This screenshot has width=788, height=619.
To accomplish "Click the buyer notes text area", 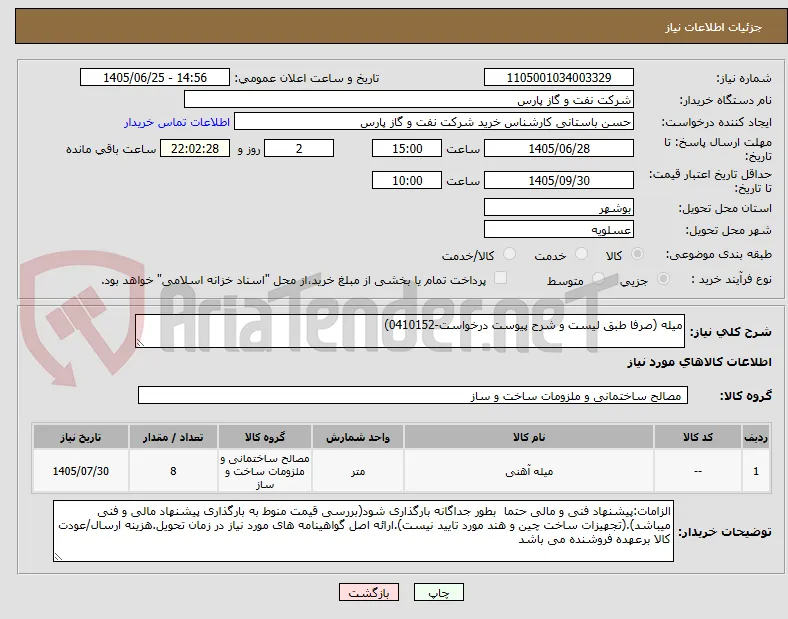I will click(363, 531).
